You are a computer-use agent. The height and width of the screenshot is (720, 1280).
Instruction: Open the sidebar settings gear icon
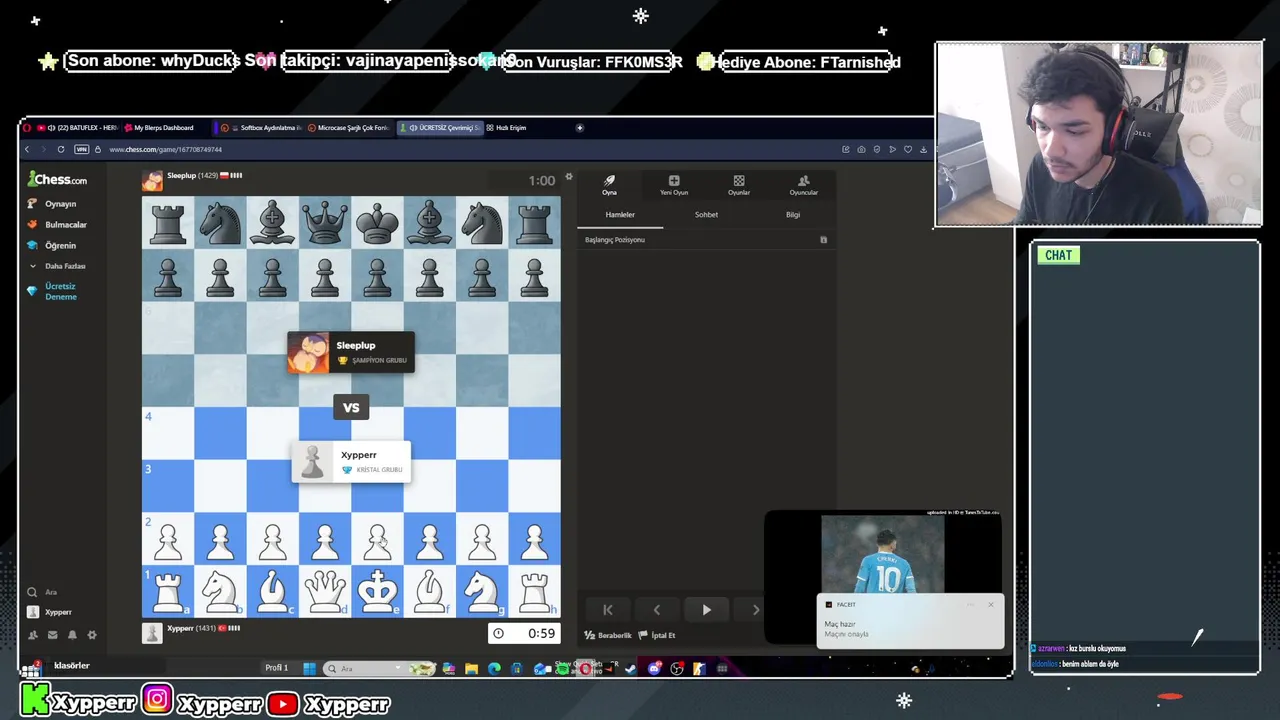(x=92, y=635)
